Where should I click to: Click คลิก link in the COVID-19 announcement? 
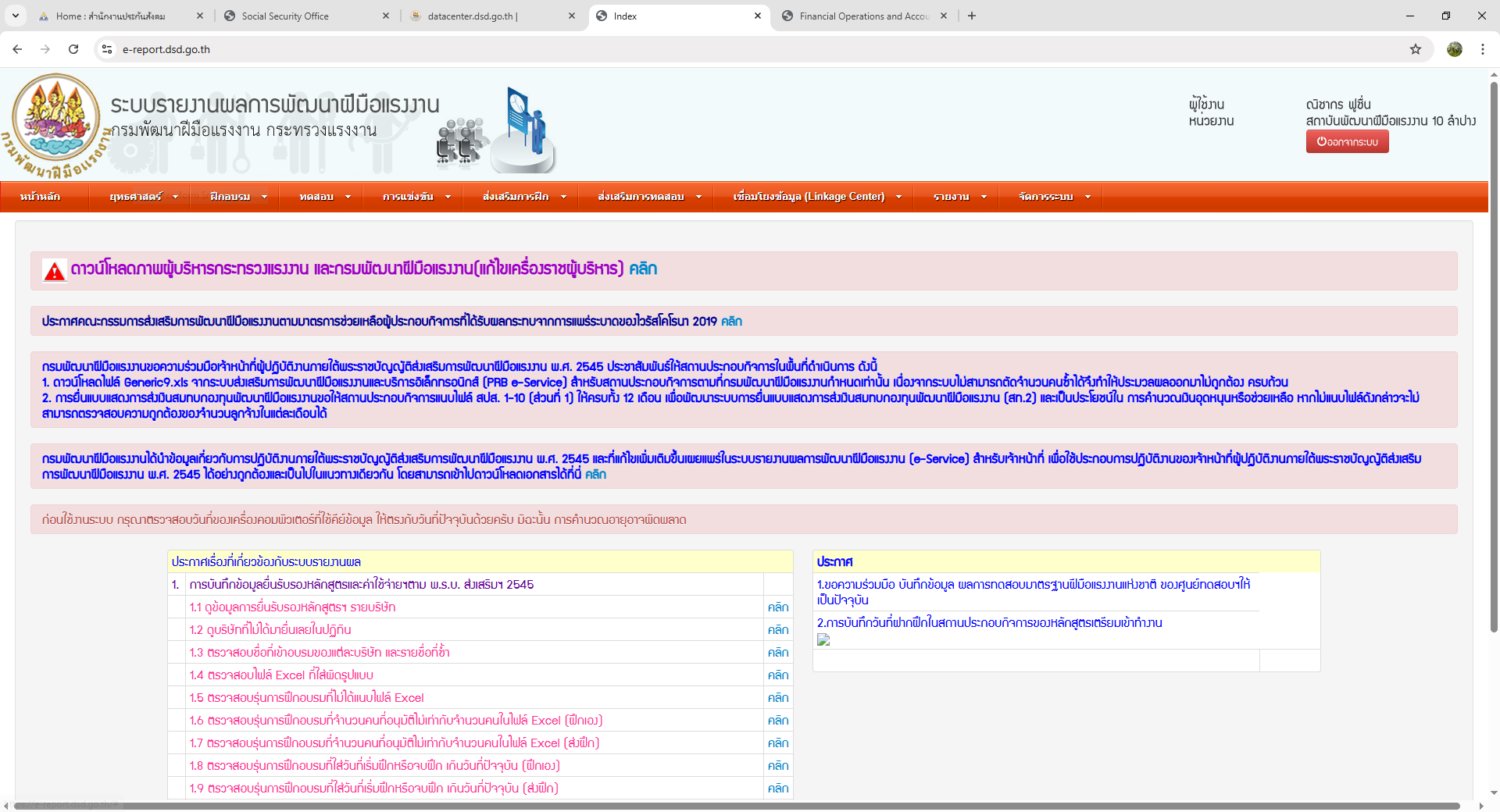tap(731, 322)
